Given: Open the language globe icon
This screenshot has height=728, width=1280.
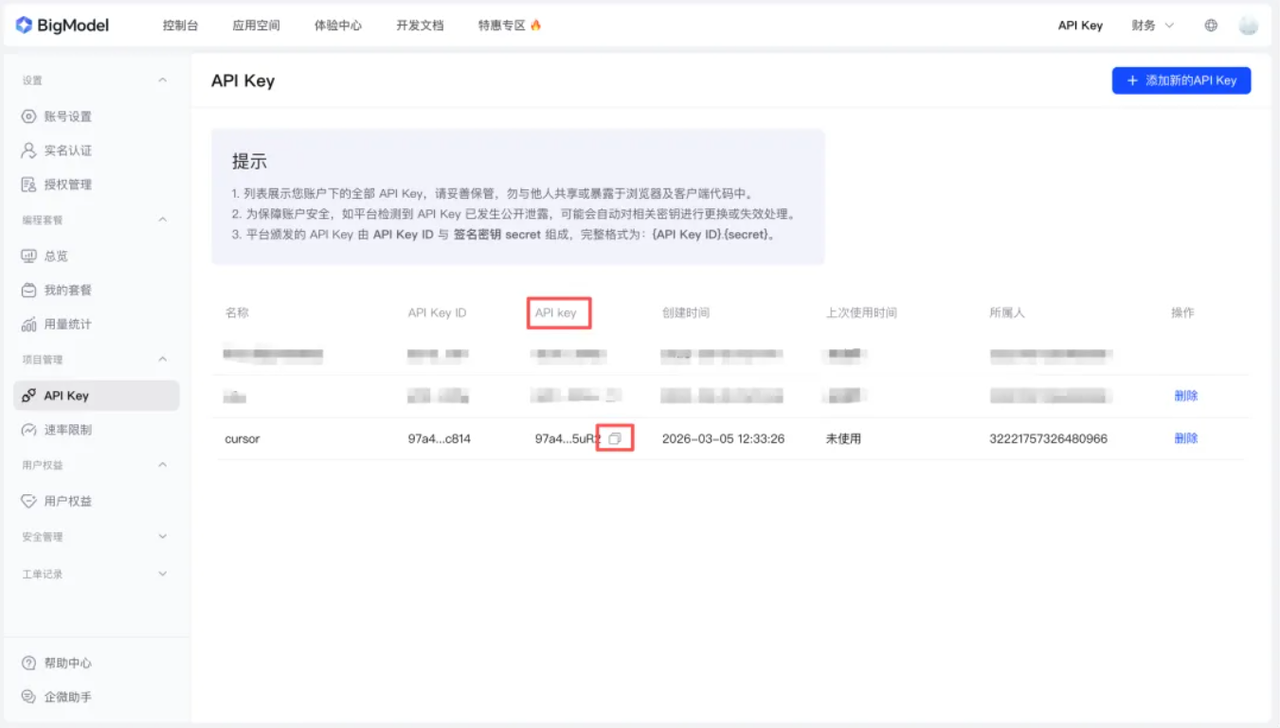Looking at the screenshot, I should point(1211,25).
